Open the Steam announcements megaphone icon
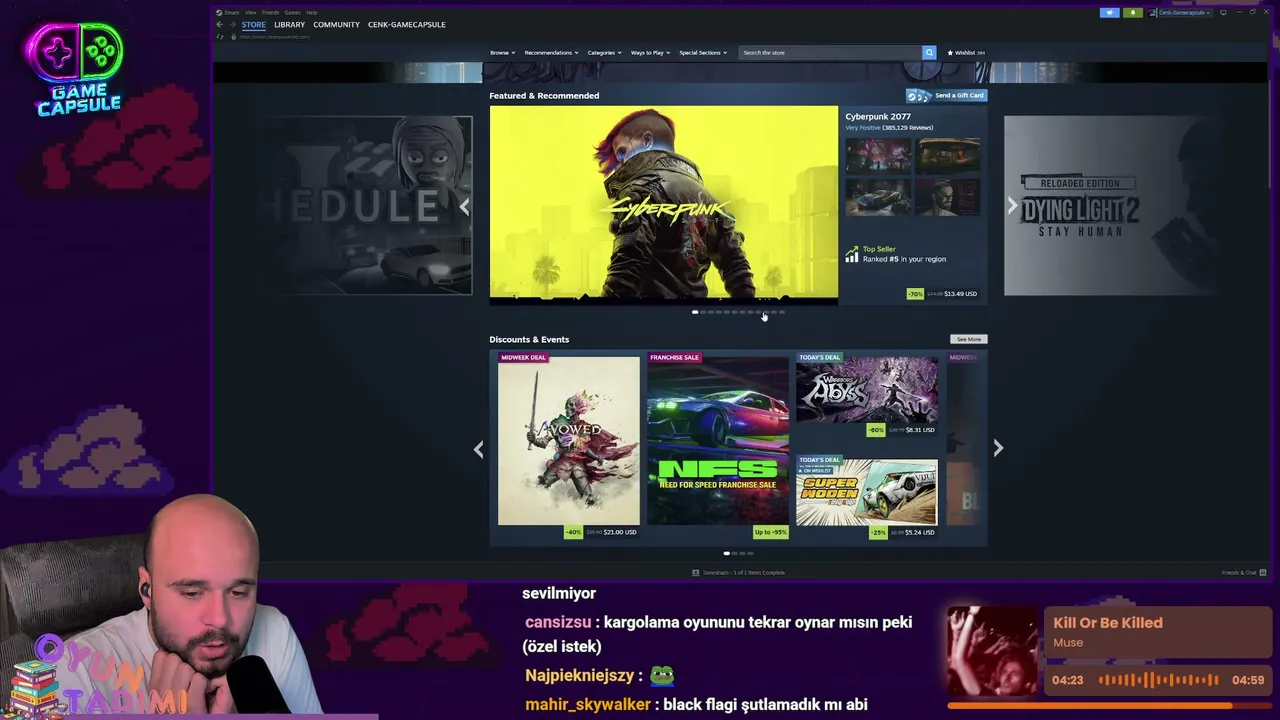1280x720 pixels. click(1109, 12)
